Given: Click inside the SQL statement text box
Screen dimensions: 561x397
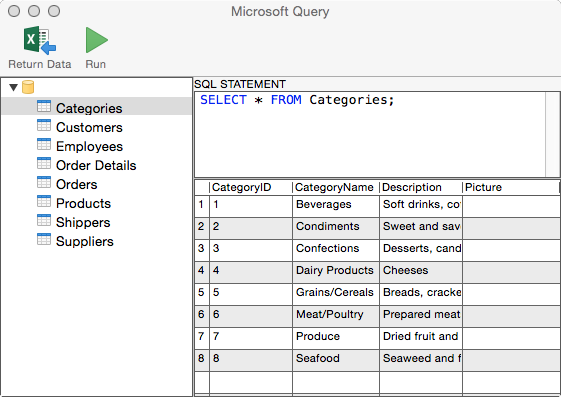Looking at the screenshot, I should 370,134.
